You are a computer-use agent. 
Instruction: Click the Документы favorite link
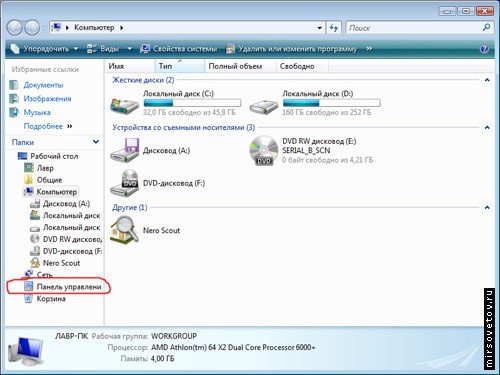43,85
